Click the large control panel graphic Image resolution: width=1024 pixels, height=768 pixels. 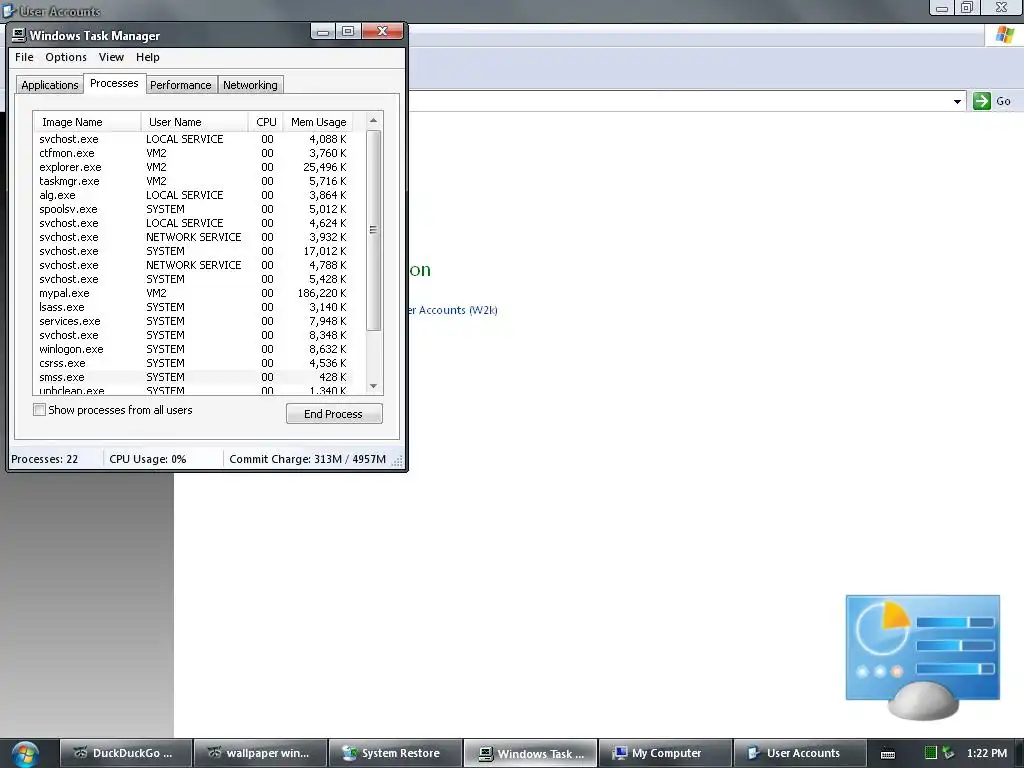point(922,656)
